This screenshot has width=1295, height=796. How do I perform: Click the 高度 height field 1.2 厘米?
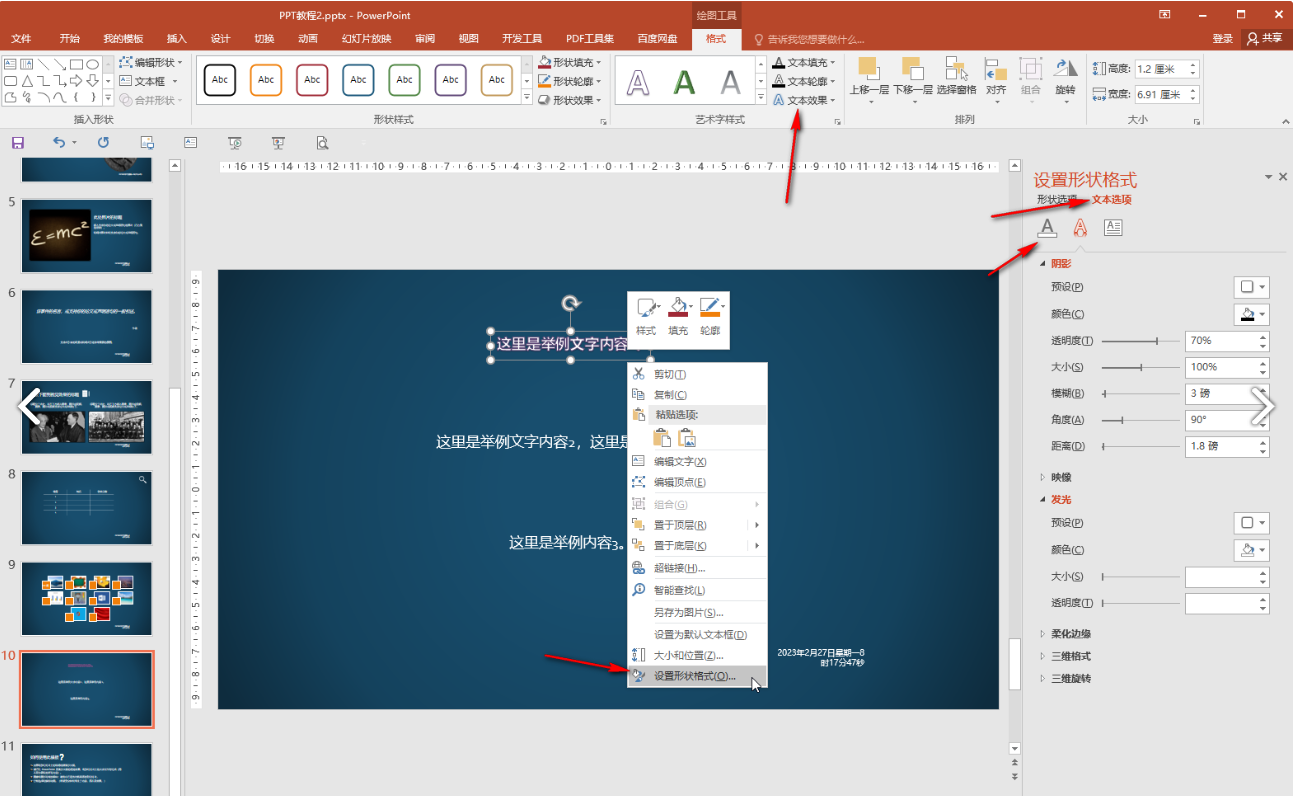pyautogui.click(x=1165, y=69)
